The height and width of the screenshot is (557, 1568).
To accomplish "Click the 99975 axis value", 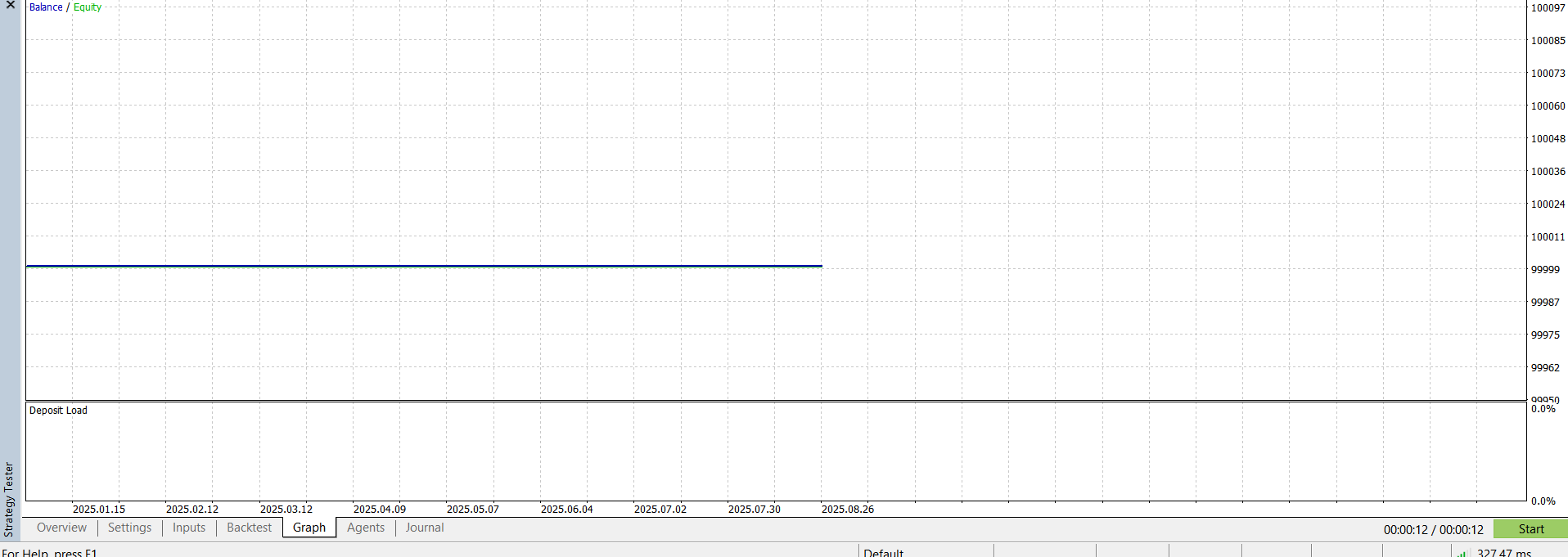I will click(x=1545, y=335).
